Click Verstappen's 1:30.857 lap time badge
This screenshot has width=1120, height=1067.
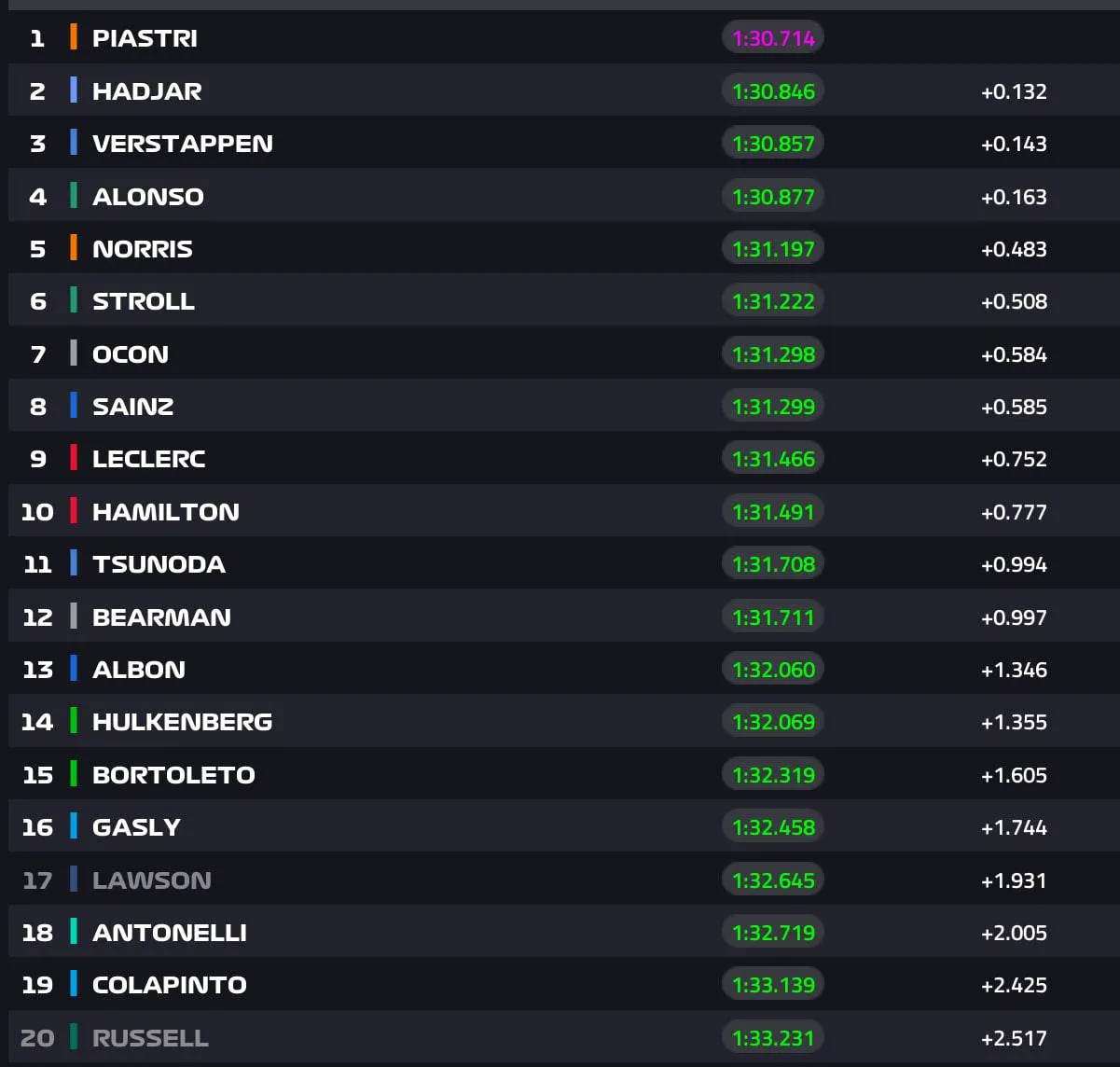773,144
